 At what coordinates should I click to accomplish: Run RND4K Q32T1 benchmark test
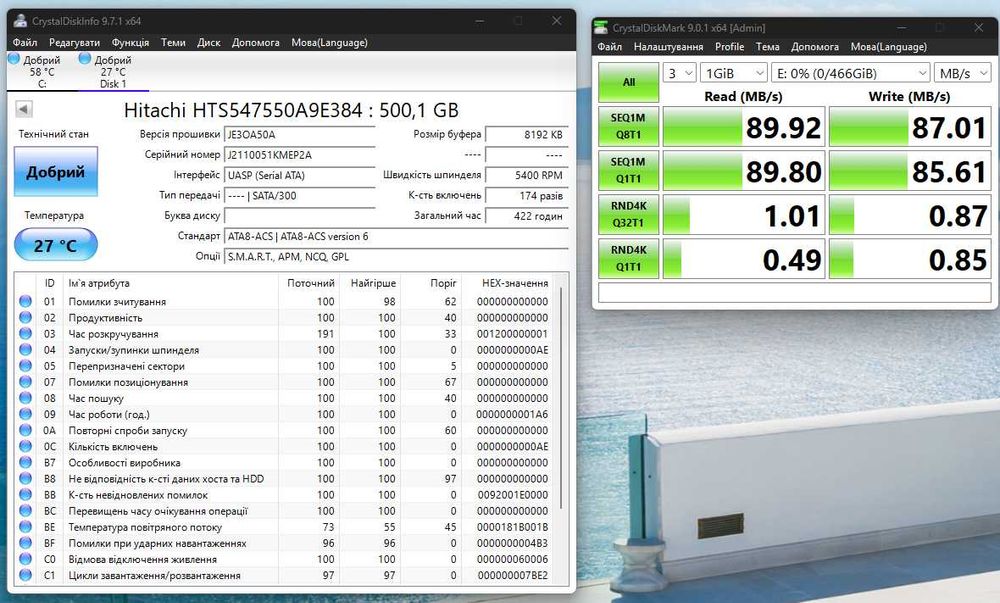click(628, 214)
